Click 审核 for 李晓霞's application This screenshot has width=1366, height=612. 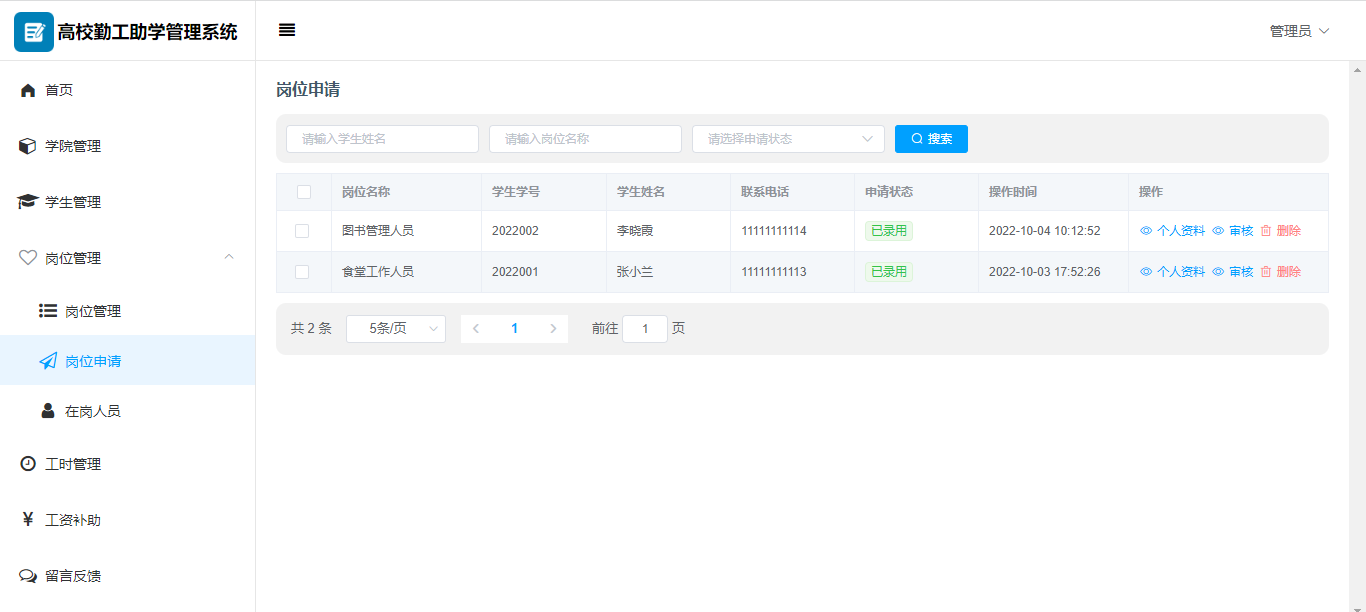pyautogui.click(x=1233, y=231)
